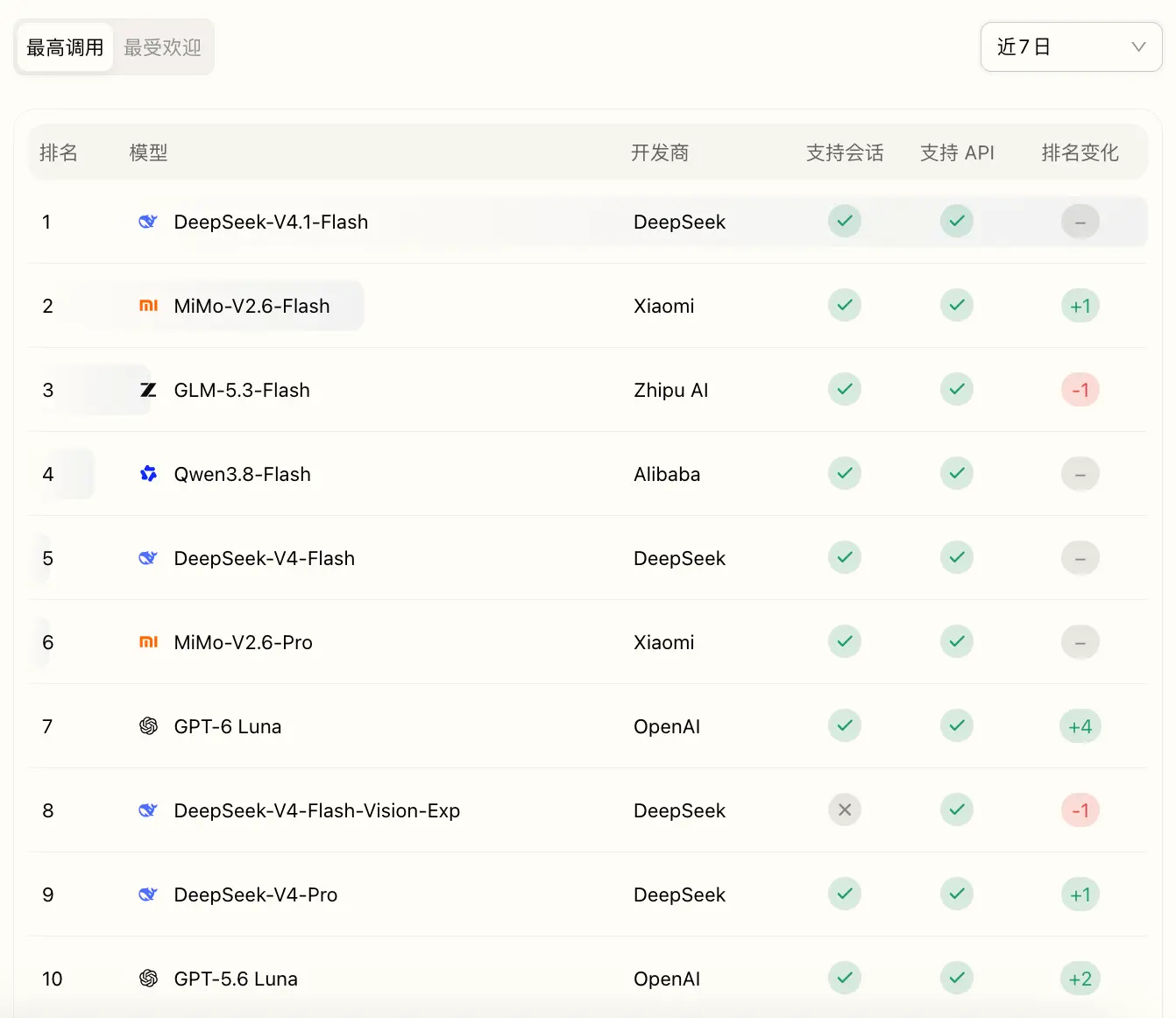Click the +2 rank change badge for GPT-5.6 Luna
The width and height of the screenshot is (1176, 1018).
pos(1080,979)
